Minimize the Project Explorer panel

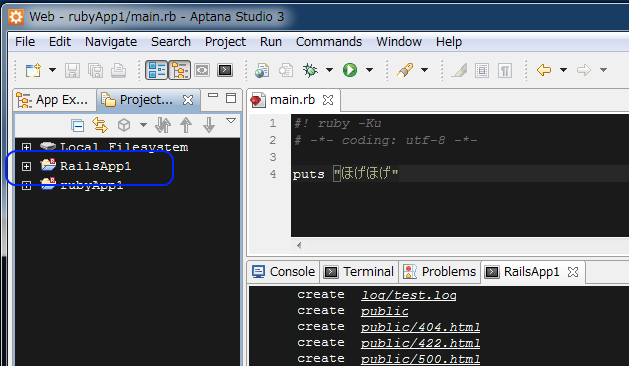point(213,96)
